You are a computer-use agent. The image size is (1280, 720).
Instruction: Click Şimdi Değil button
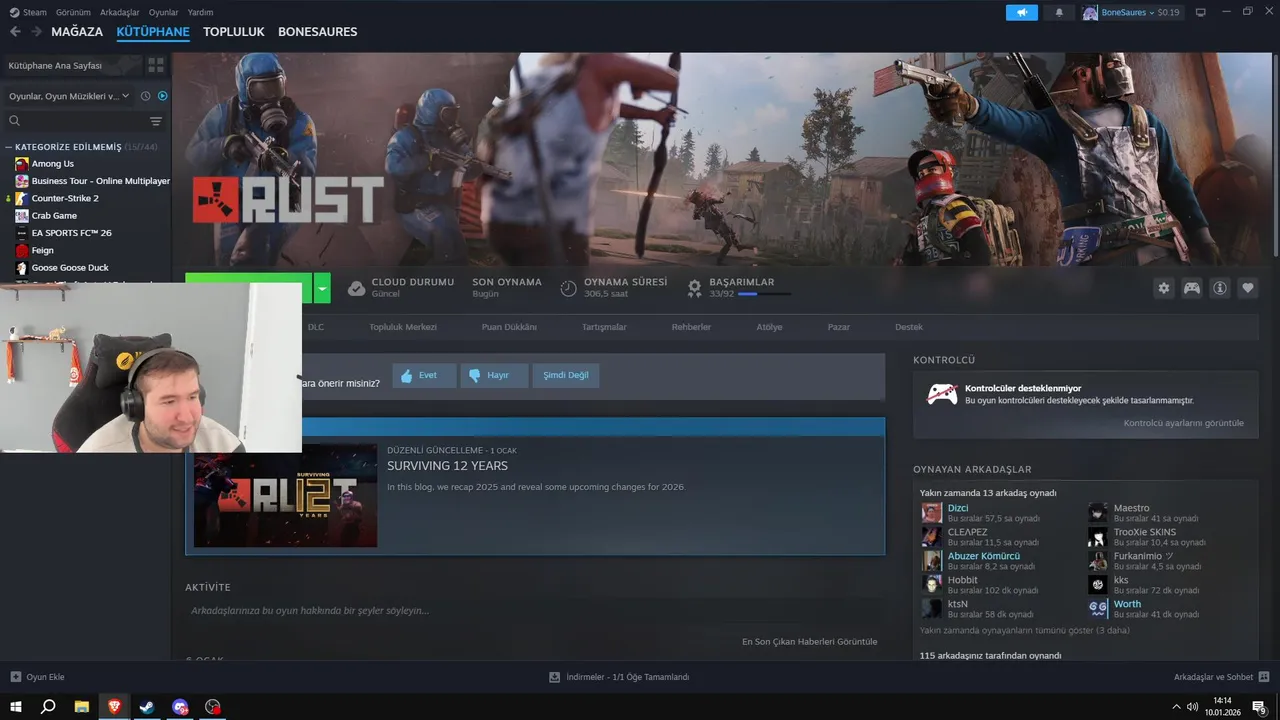[566, 376]
